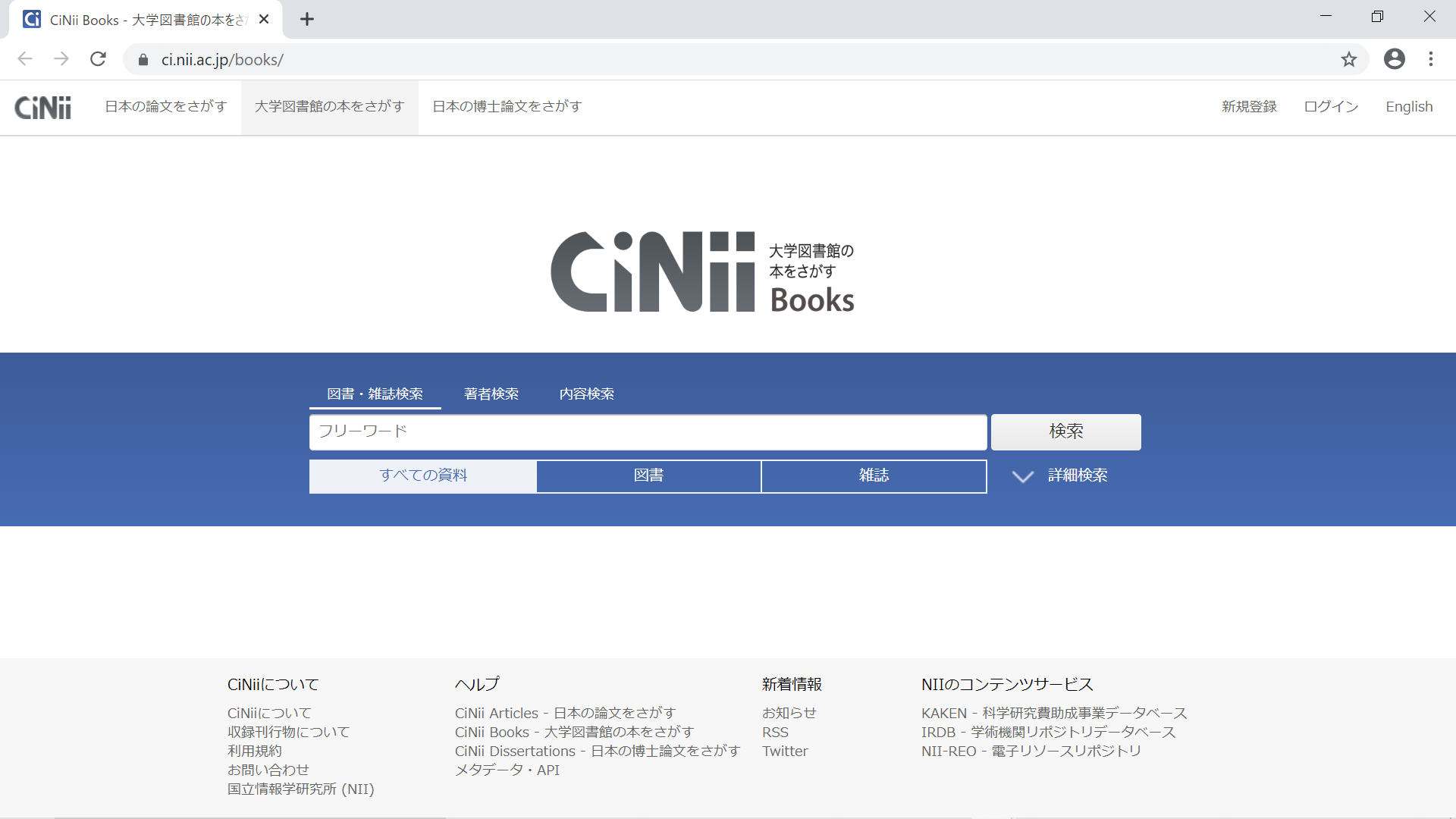
Task: Open メタデータ・API link
Action: tap(507, 770)
